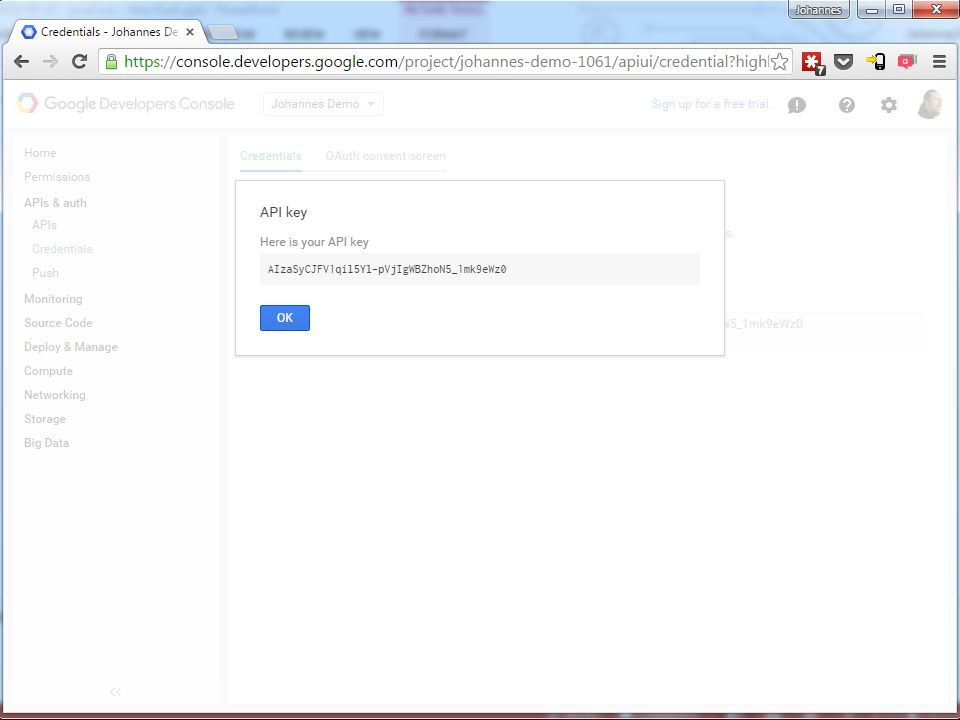Image resolution: width=960 pixels, height=720 pixels.
Task: Expand Big Data in the sidebar
Action: click(x=47, y=443)
